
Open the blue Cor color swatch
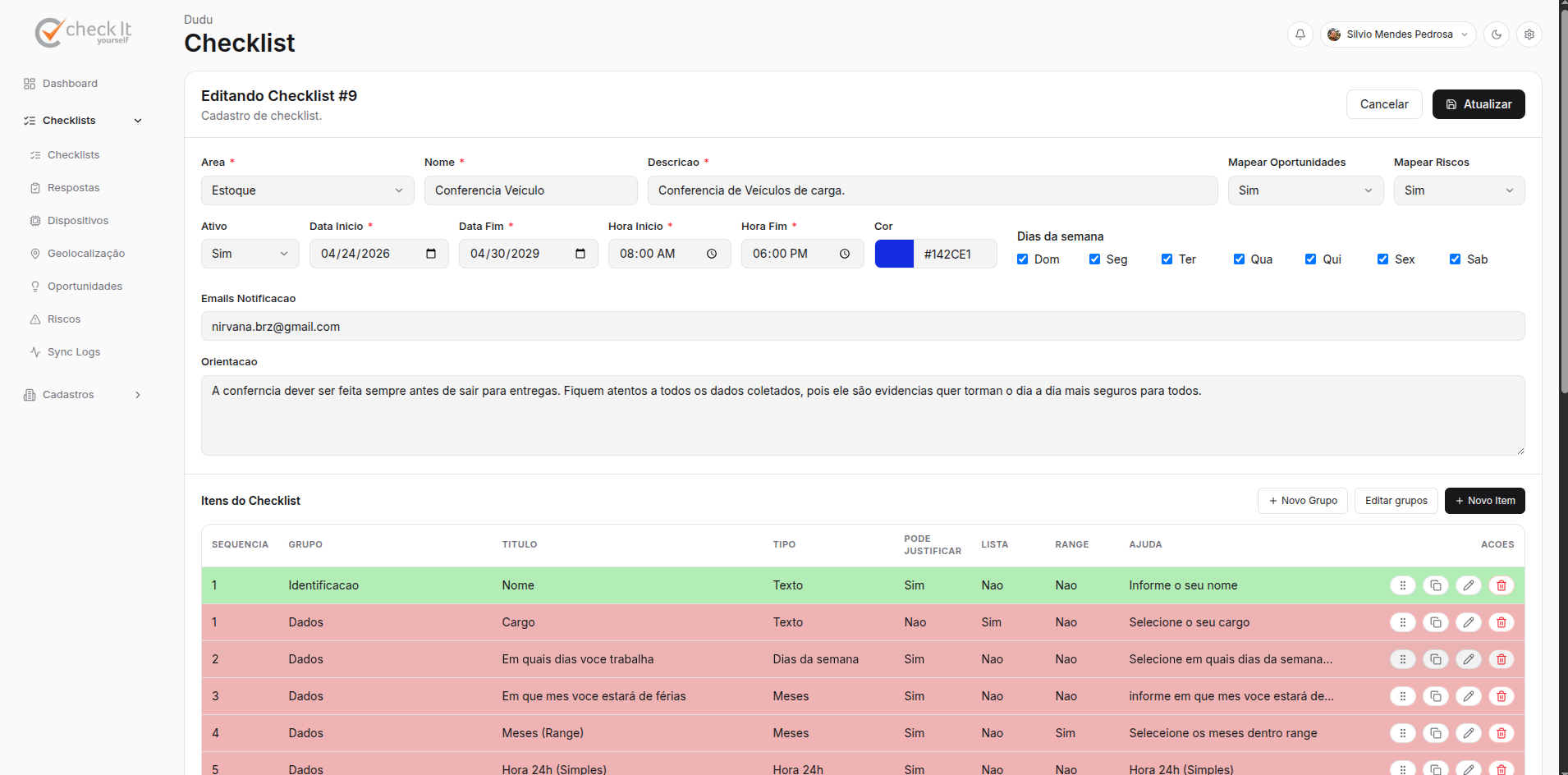click(894, 254)
